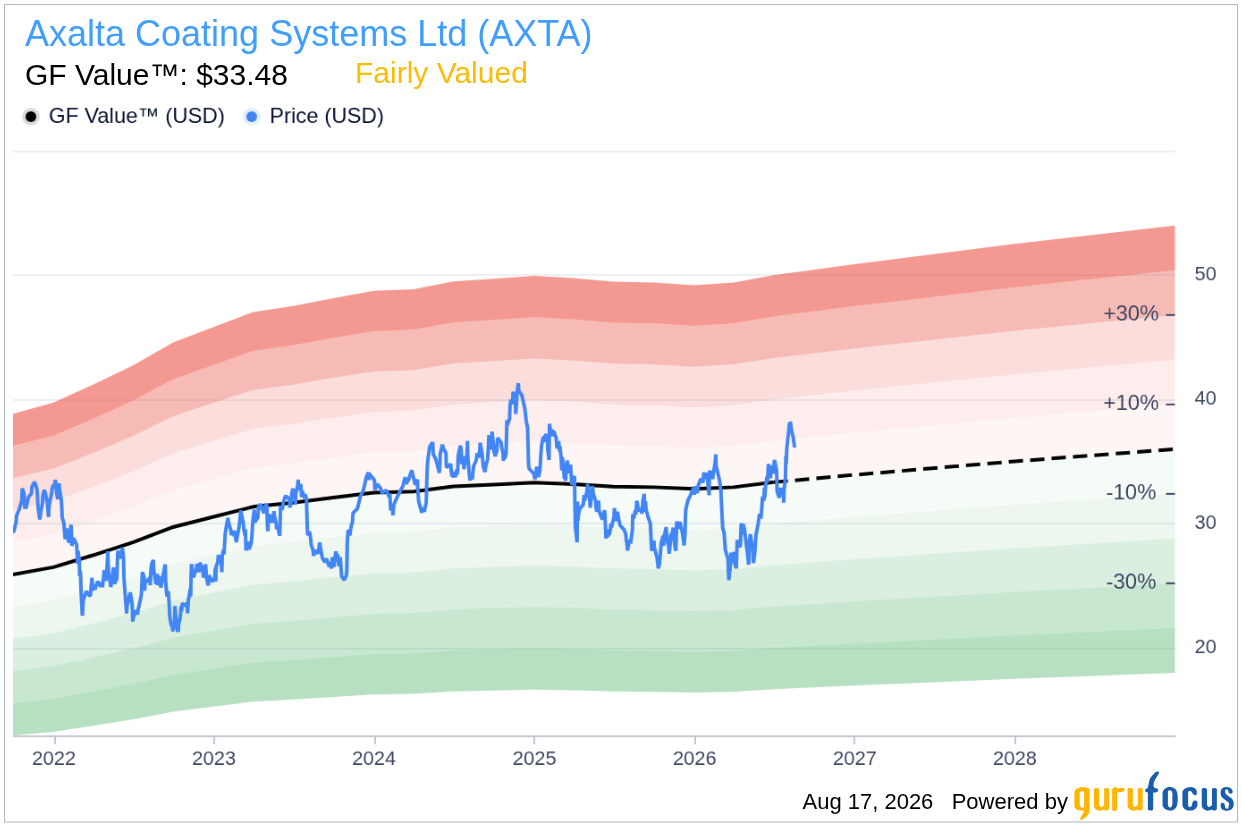Viewport: 1242px width, 826px height.
Task: Click the date 'Aug 17, 2026'
Action: pos(867,802)
